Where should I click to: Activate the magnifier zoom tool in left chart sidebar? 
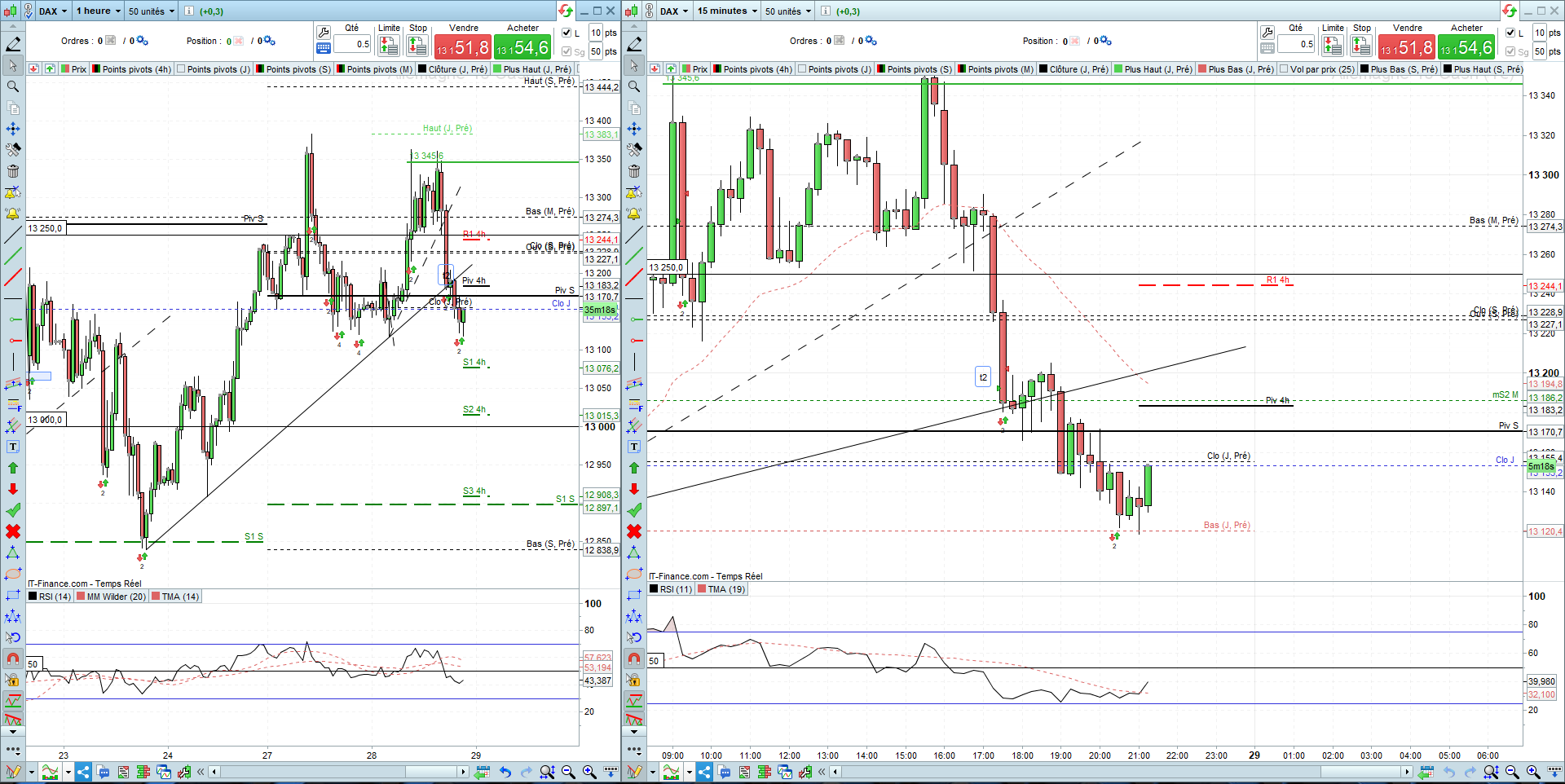[13, 86]
